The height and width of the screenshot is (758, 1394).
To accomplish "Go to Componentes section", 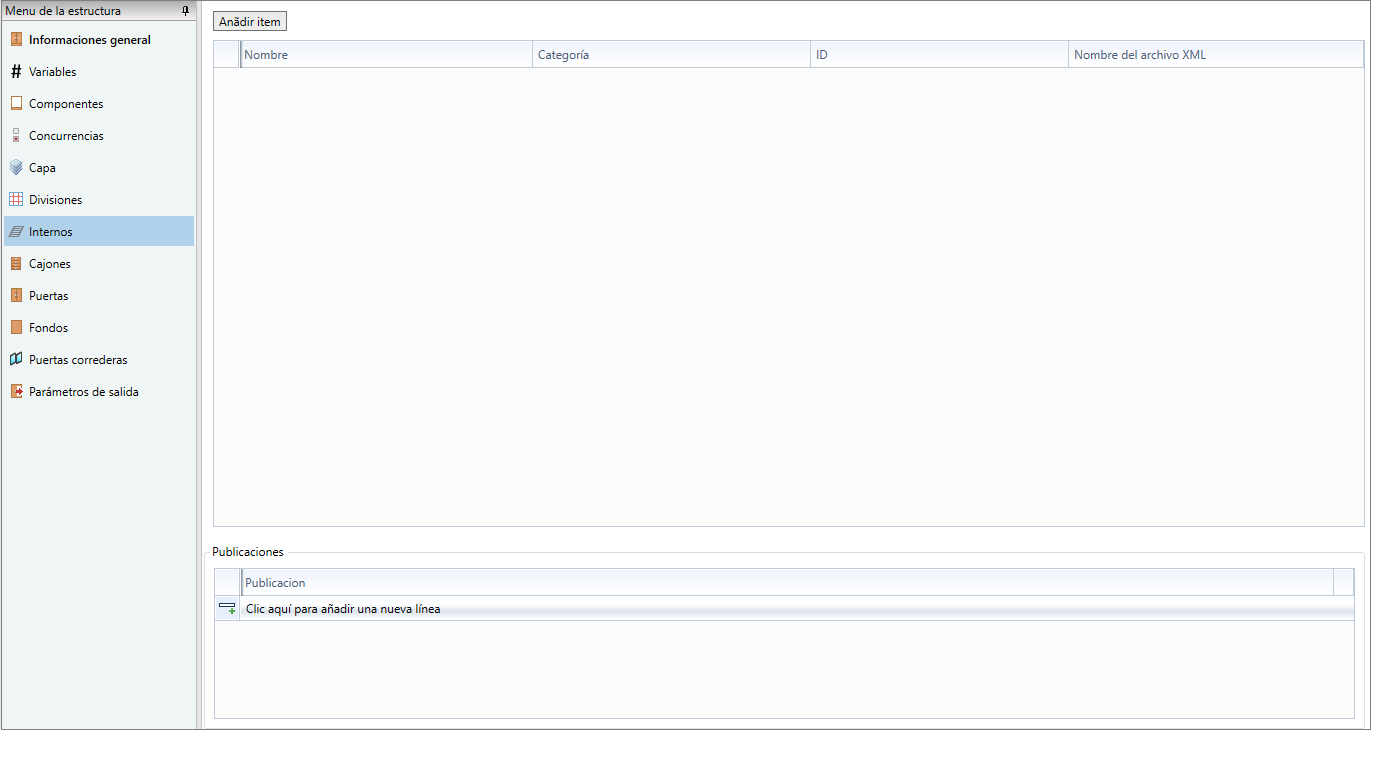I will tap(99, 104).
